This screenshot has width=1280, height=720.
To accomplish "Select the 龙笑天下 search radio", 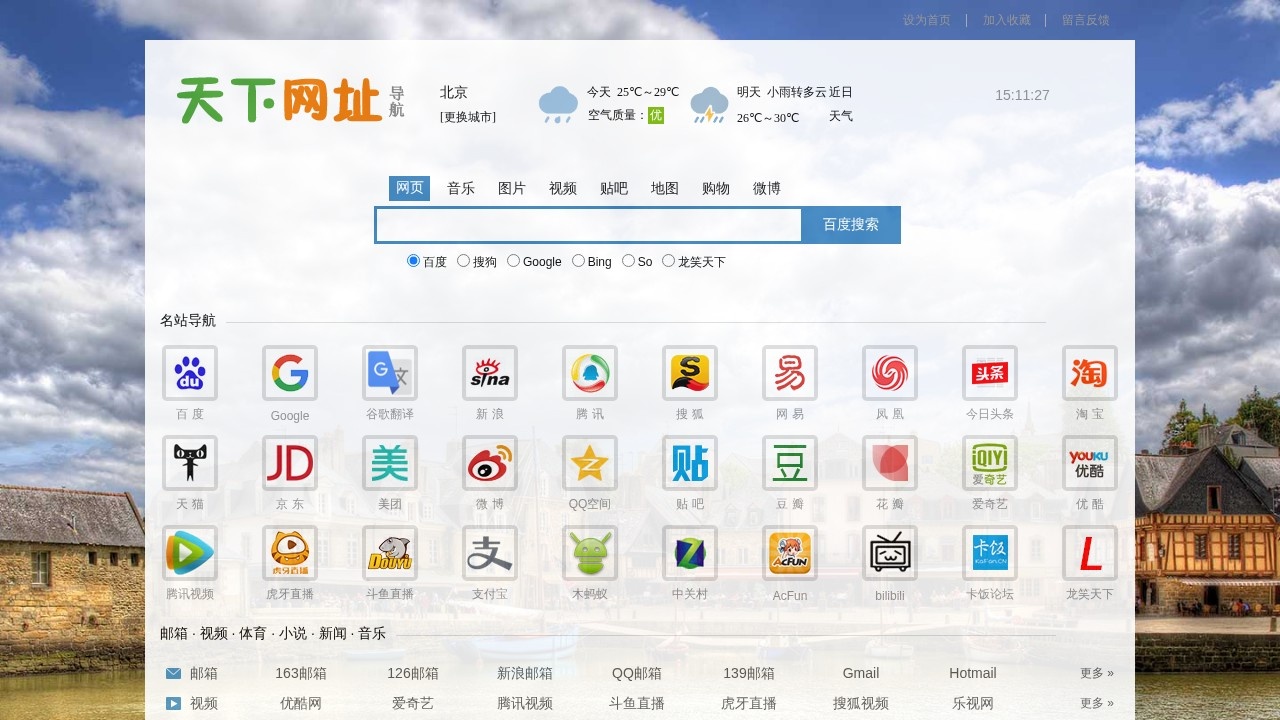I will pos(668,261).
